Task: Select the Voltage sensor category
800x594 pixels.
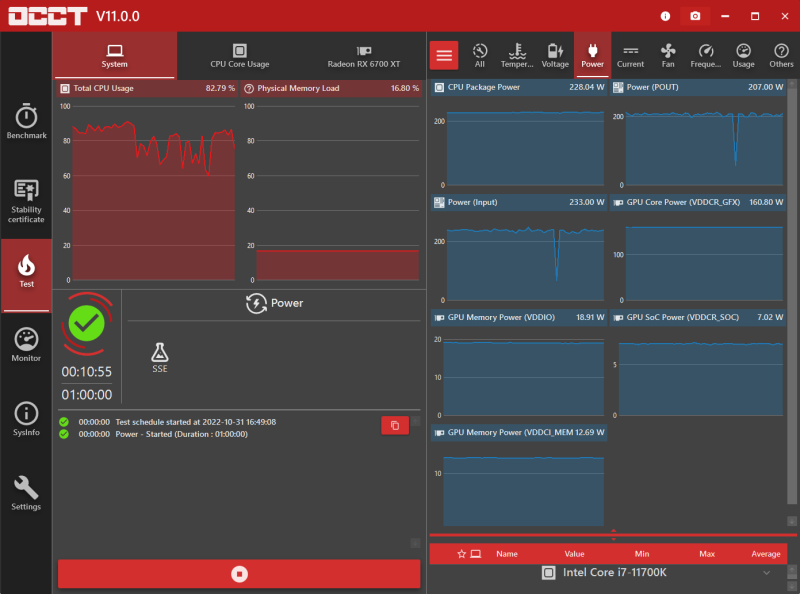Action: pos(555,55)
